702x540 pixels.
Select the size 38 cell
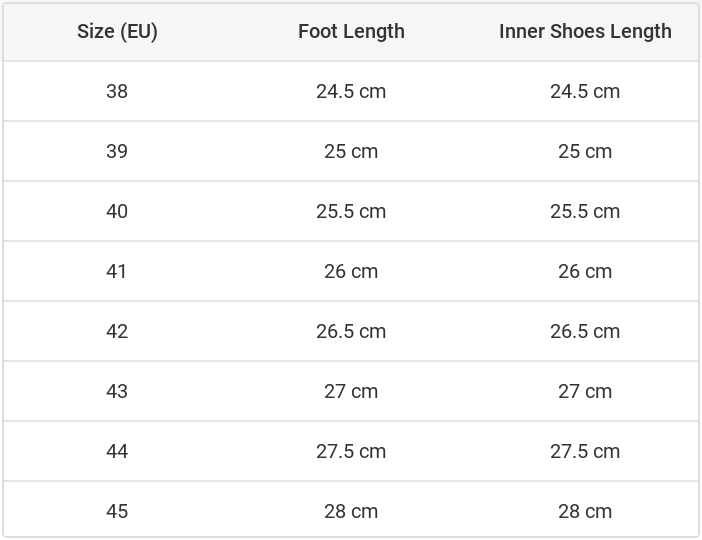click(117, 91)
